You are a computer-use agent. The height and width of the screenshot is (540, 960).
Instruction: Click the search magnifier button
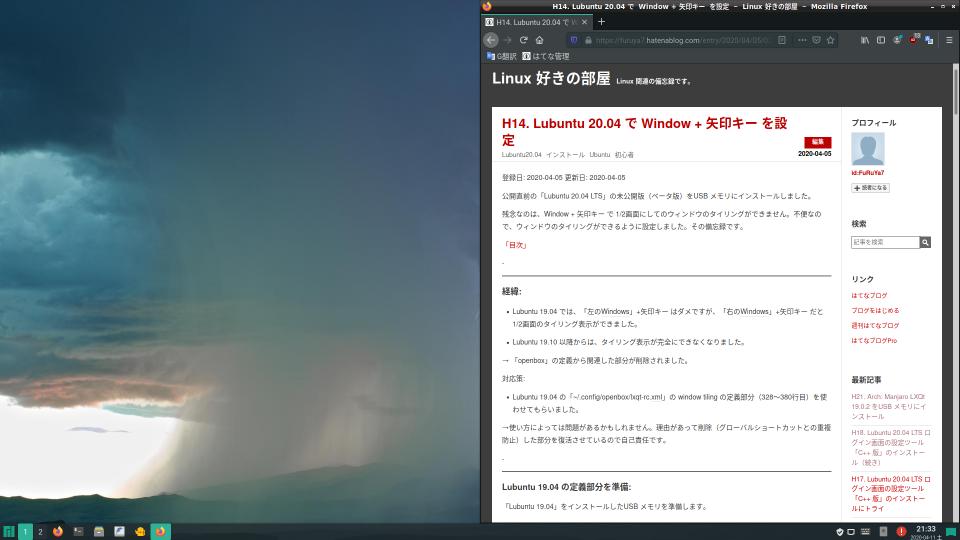tap(925, 242)
